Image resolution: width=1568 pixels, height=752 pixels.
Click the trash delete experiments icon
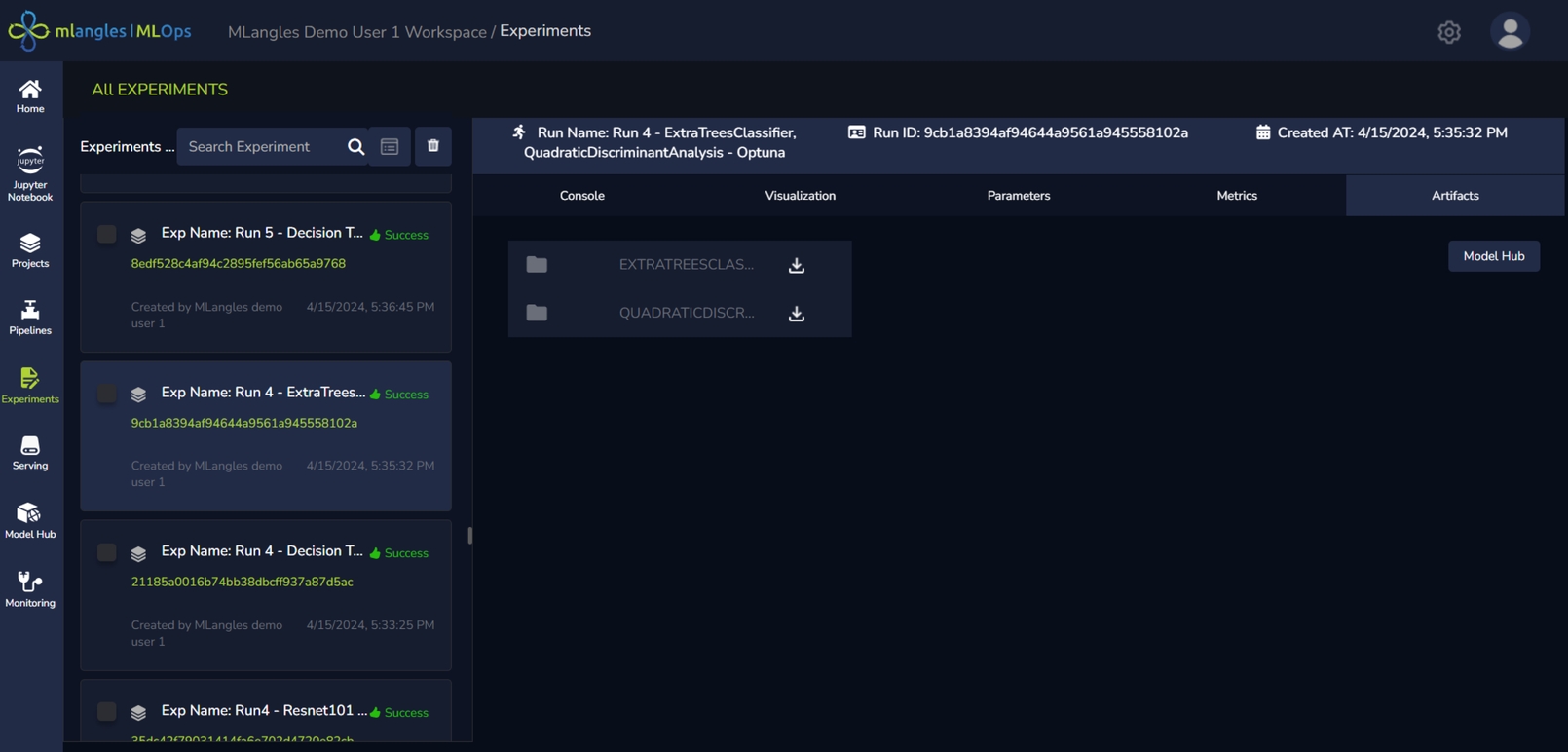(x=433, y=146)
